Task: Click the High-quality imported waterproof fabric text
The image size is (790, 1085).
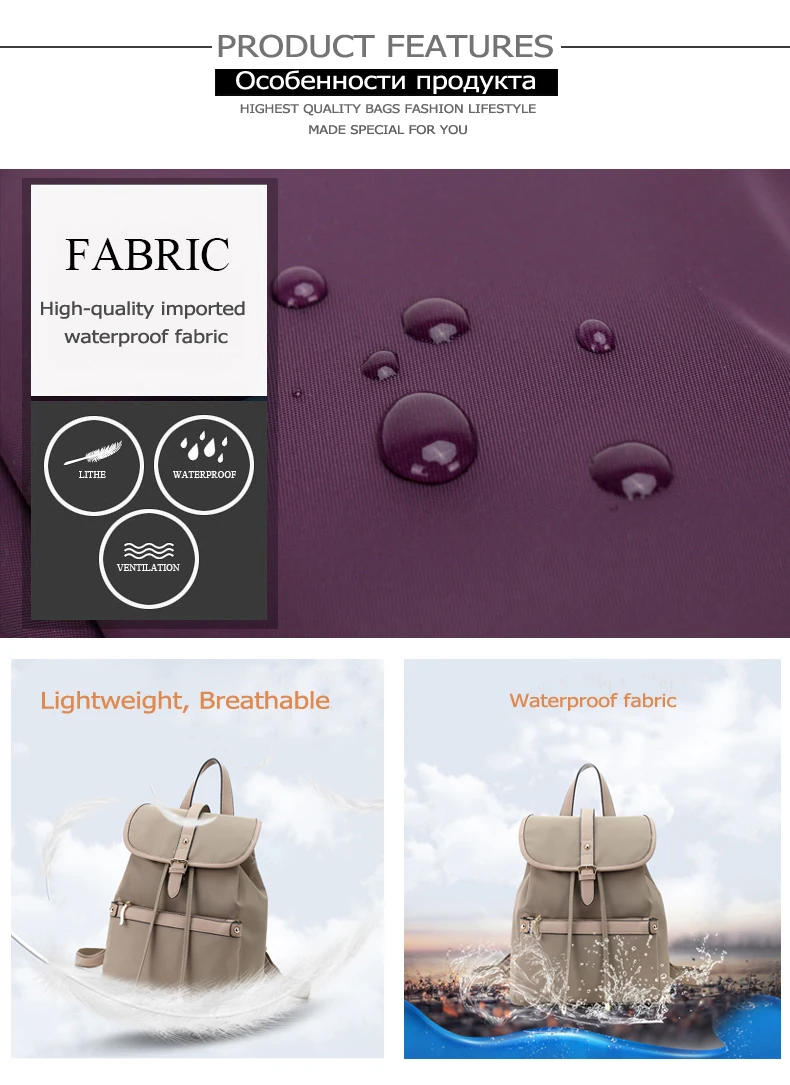Action: pyautogui.click(x=143, y=322)
